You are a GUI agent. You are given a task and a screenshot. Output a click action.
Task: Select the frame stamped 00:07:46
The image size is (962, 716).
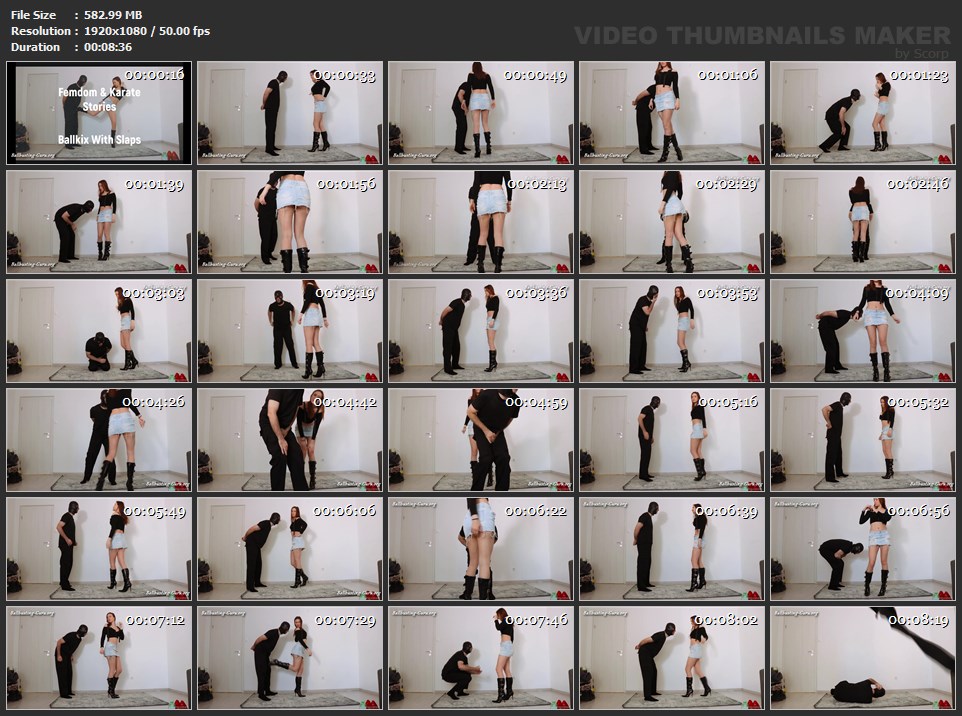coord(481,658)
